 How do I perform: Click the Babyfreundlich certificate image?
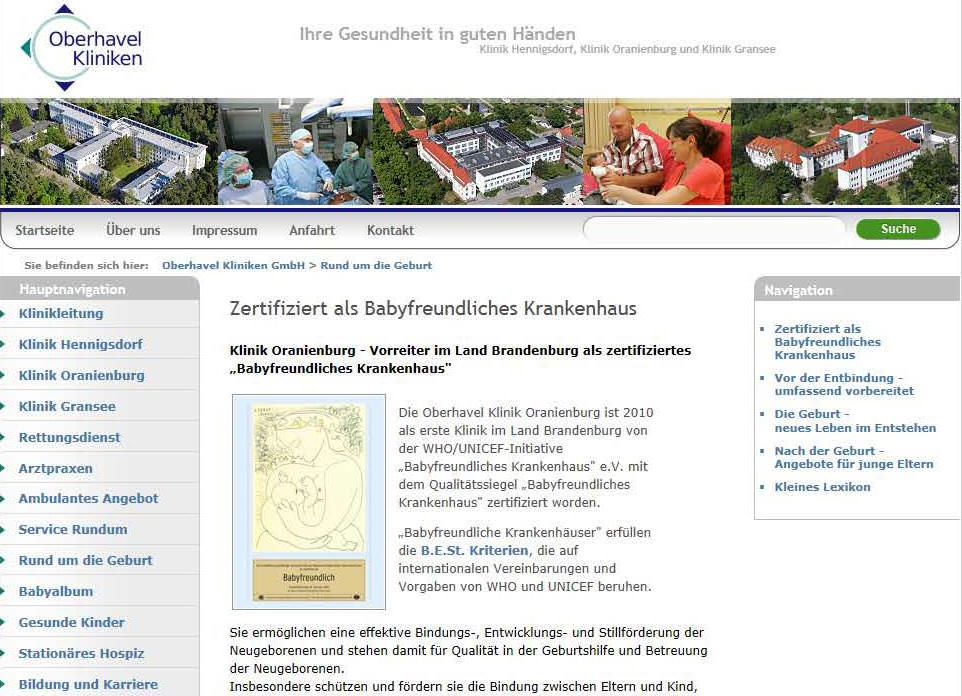click(x=309, y=502)
